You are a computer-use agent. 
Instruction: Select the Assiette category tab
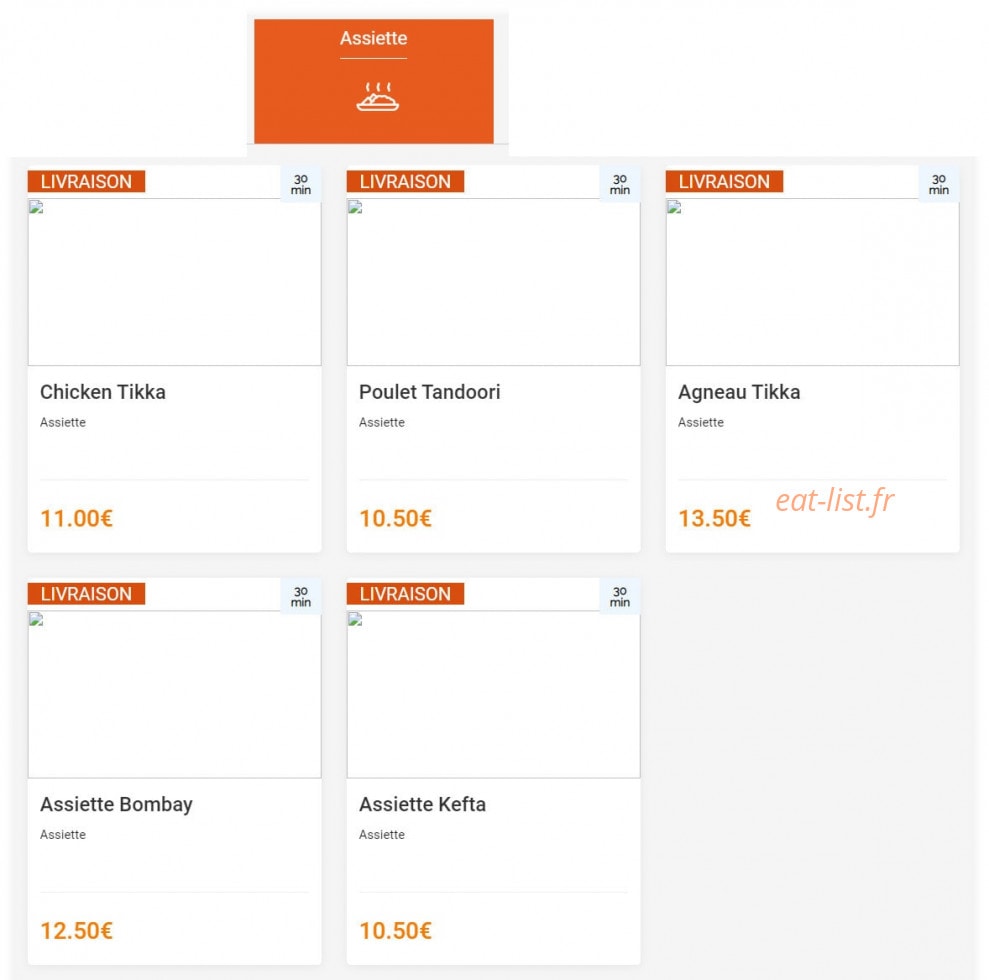coord(373,81)
